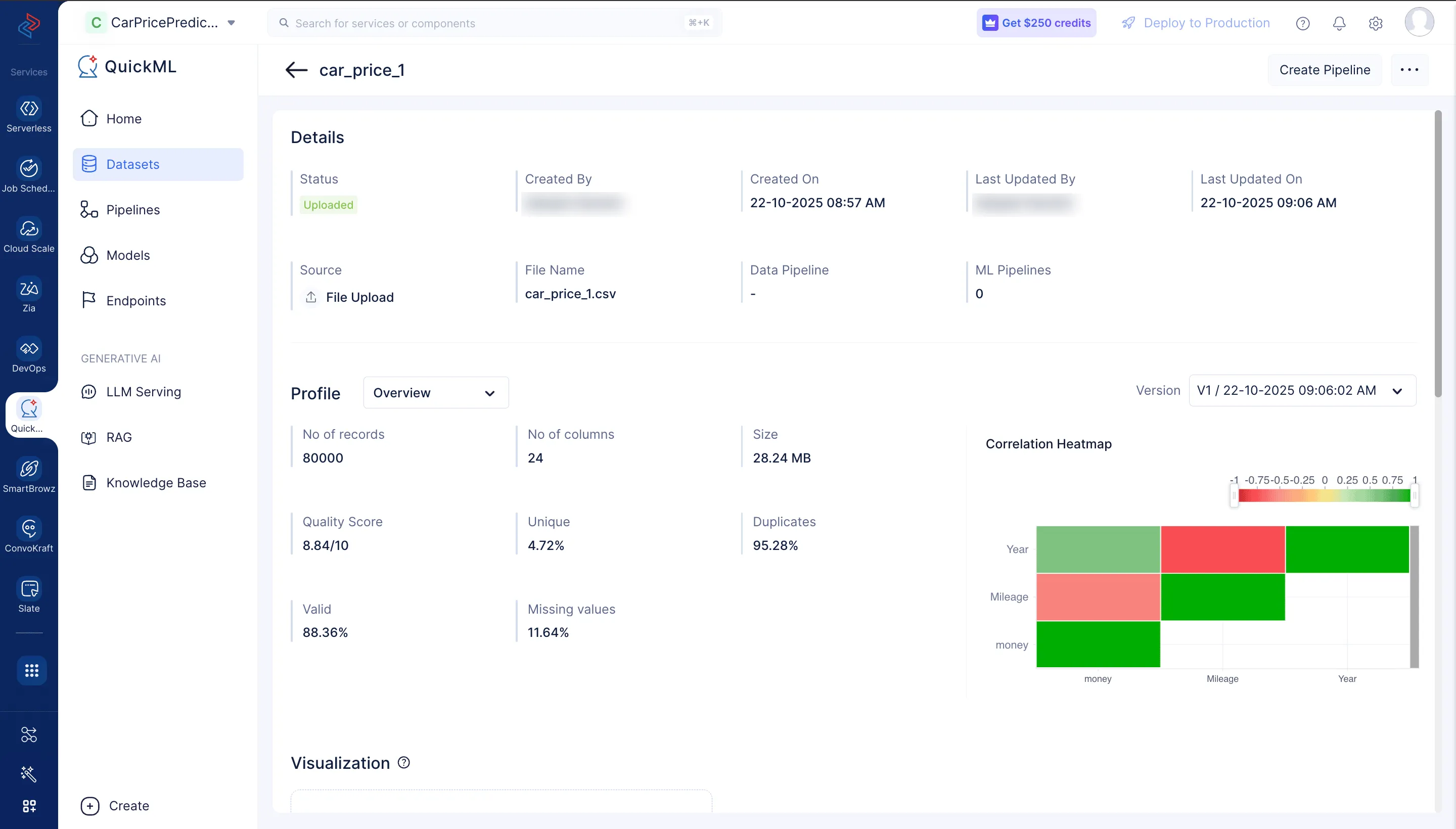This screenshot has height=829, width=1456.
Task: Open the Pipelines section in QuickML sidebar
Action: [x=133, y=210]
